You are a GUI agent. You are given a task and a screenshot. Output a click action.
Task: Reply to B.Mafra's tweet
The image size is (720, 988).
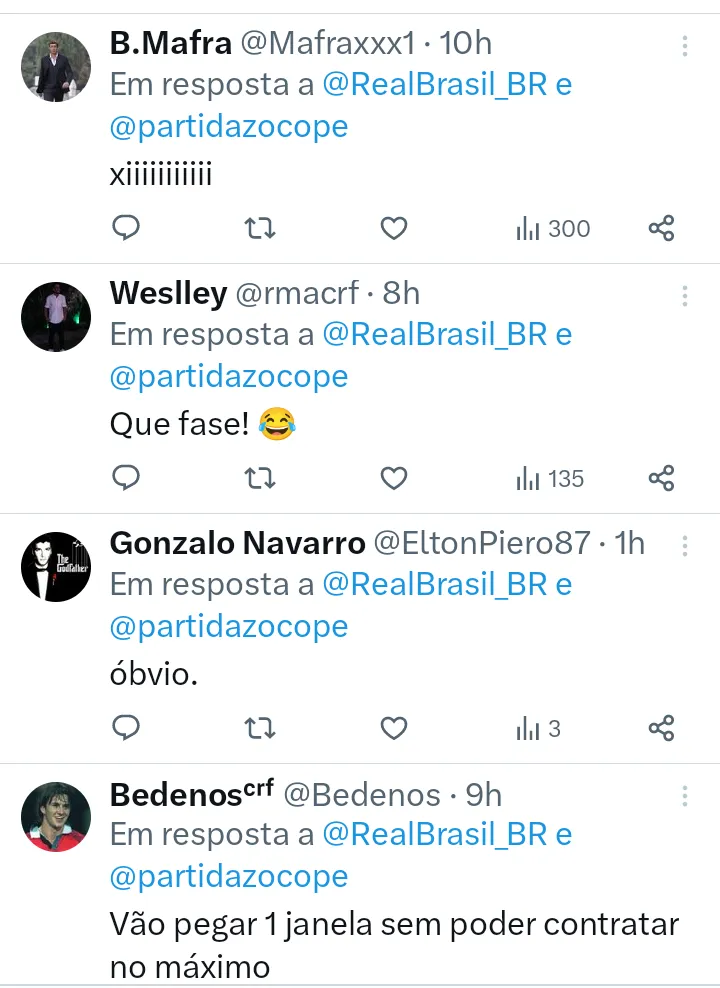[x=125, y=229]
